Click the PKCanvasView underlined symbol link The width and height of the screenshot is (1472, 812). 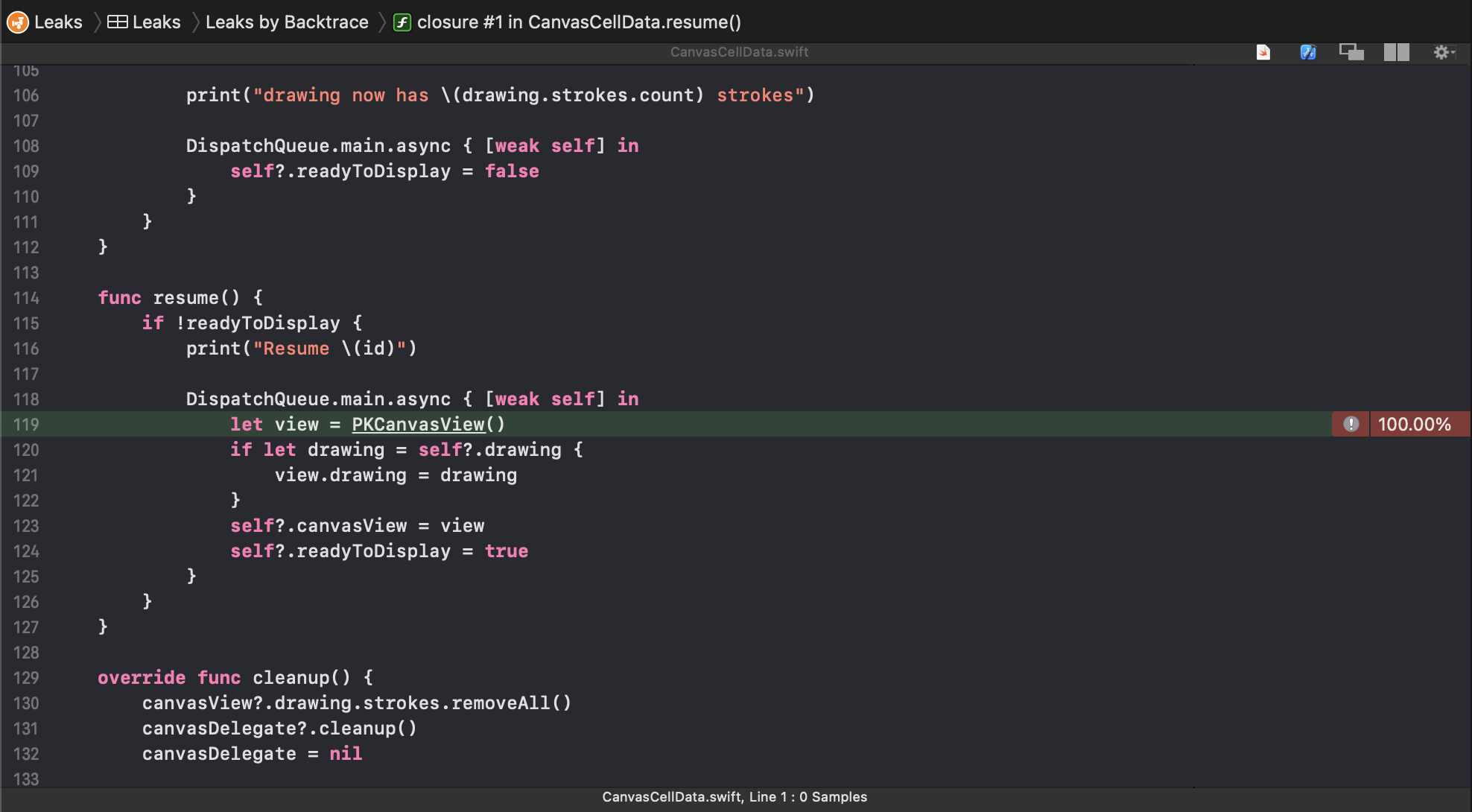pos(418,424)
